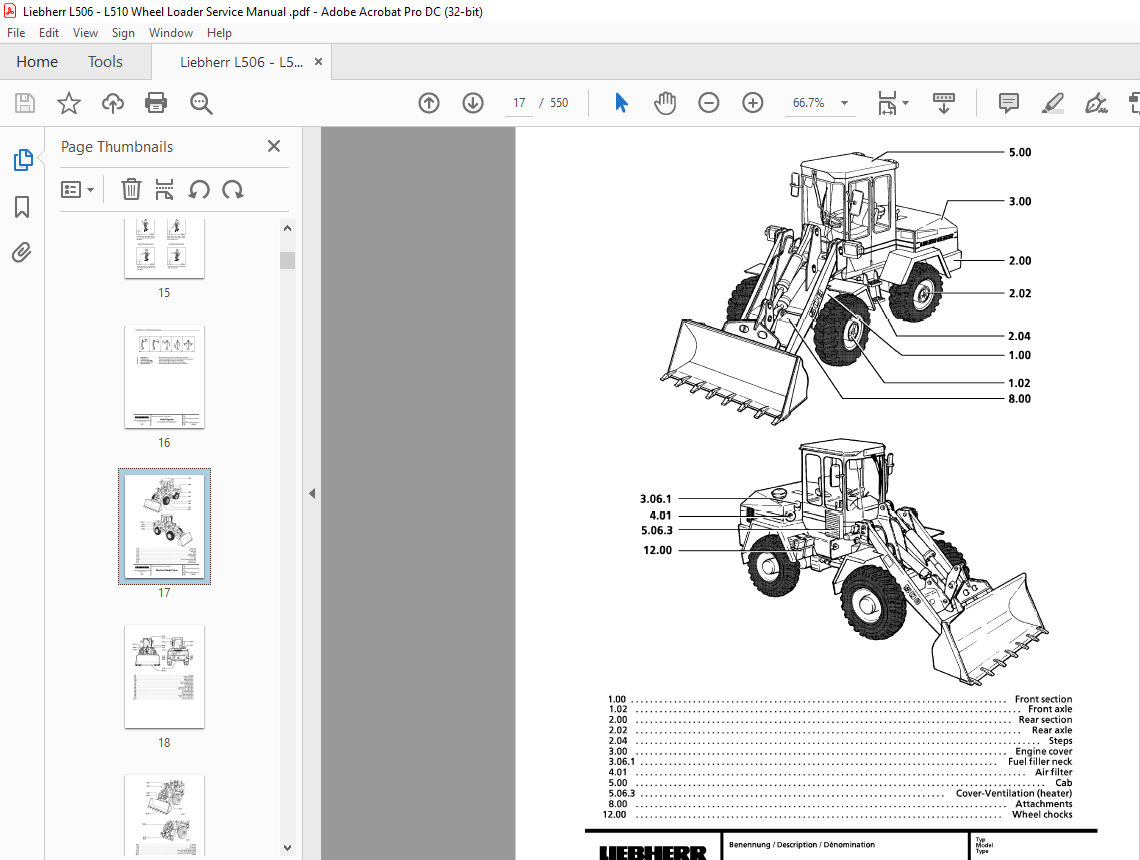Click the fit page width icon
Viewport: 1140px width, 860px height.
[887, 103]
